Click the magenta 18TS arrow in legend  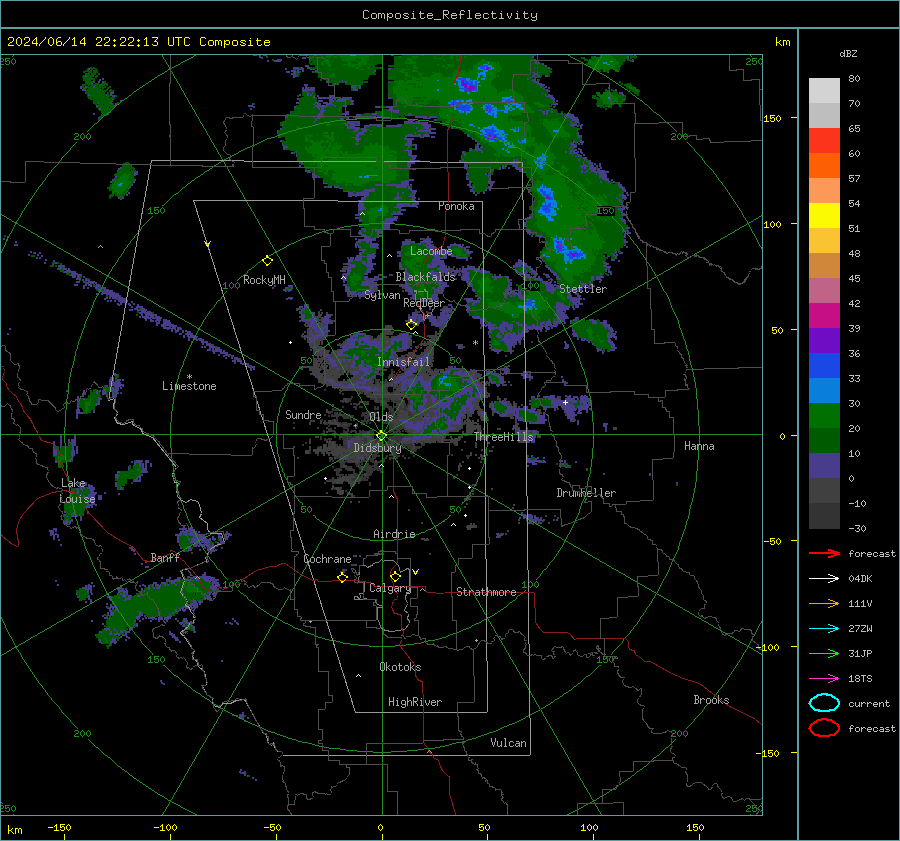click(x=824, y=679)
